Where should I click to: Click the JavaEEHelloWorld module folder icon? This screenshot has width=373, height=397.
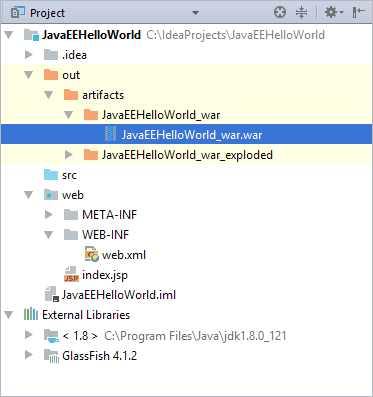pos(31,35)
